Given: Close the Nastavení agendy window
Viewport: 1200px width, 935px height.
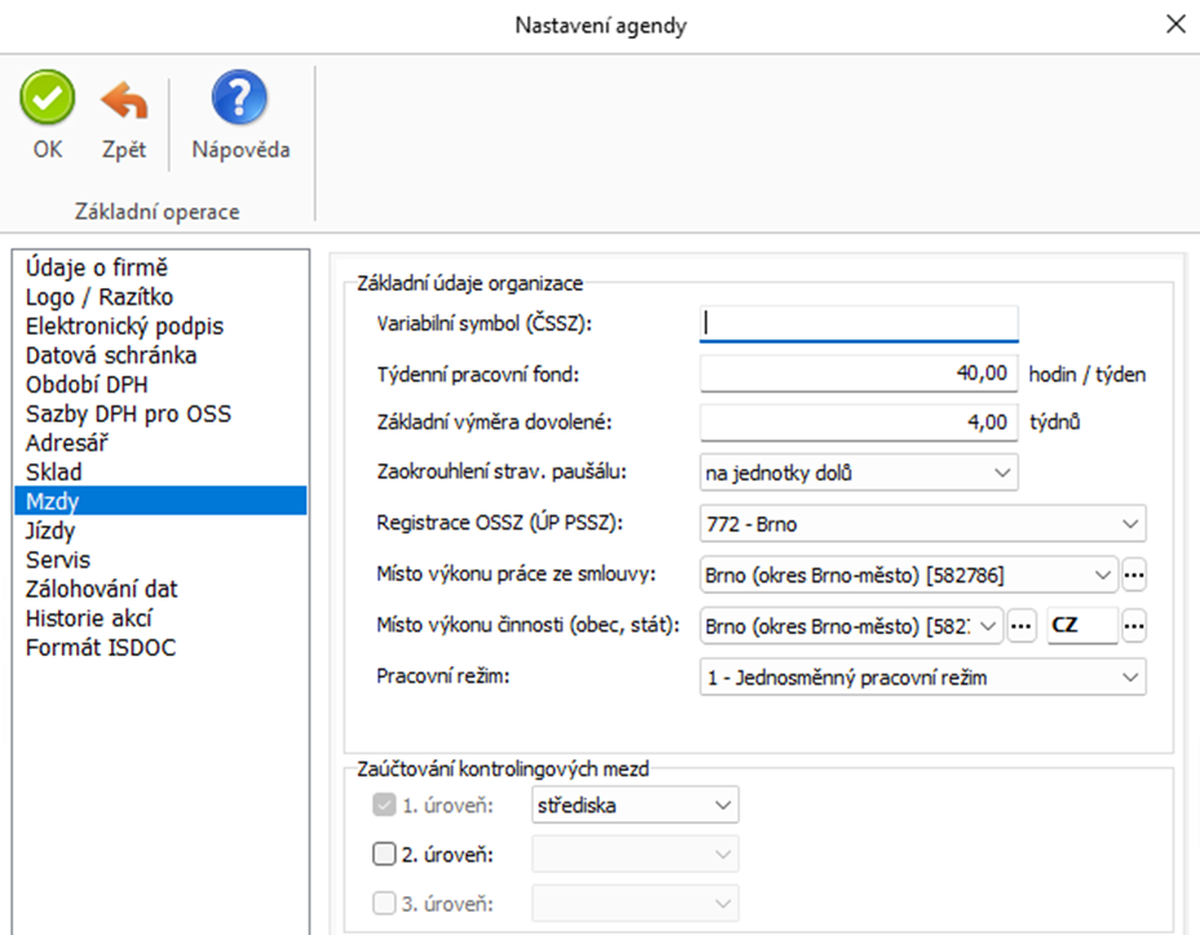Looking at the screenshot, I should pos(1175,25).
